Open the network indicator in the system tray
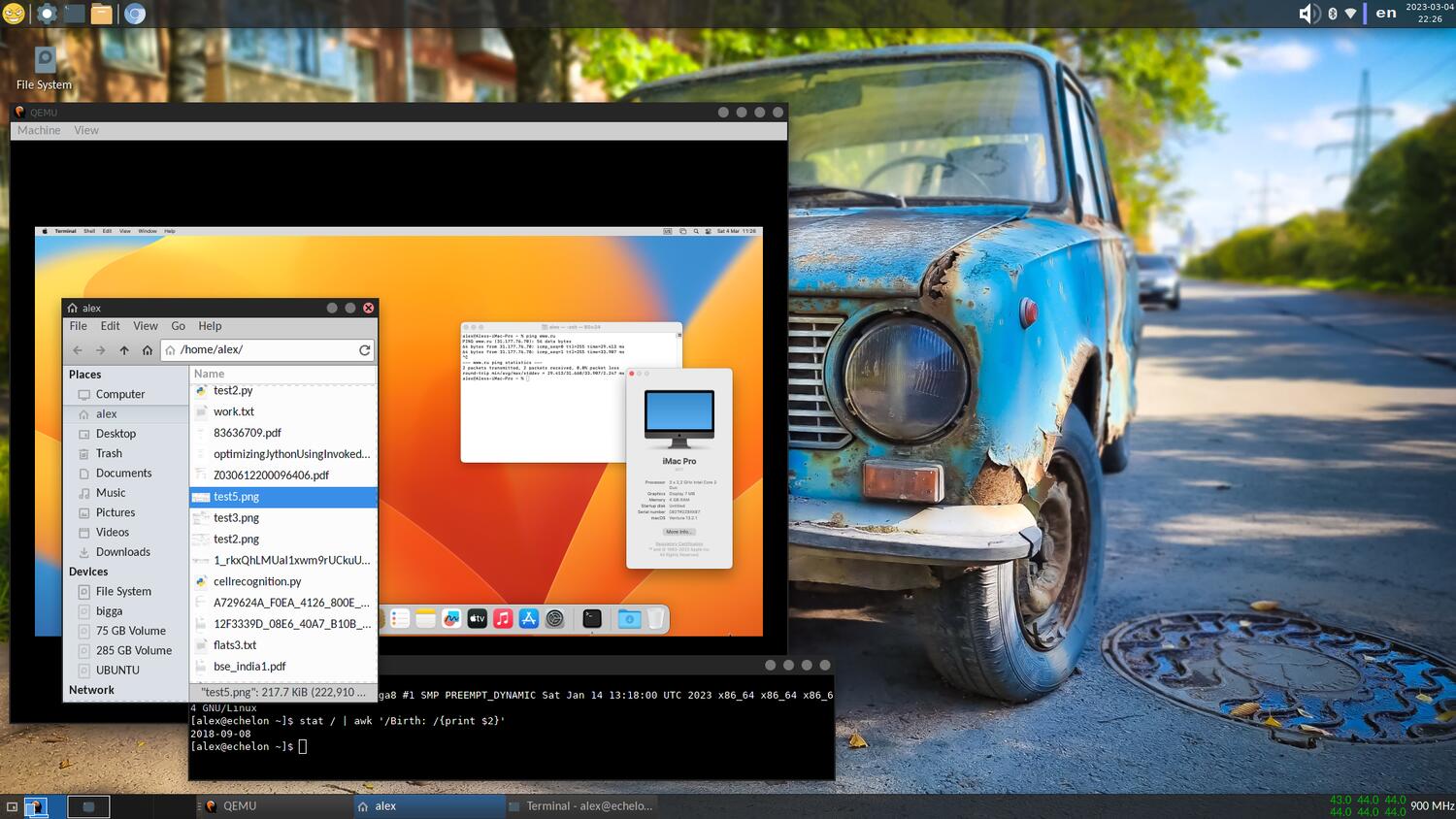The width and height of the screenshot is (1456, 819). (x=1350, y=14)
